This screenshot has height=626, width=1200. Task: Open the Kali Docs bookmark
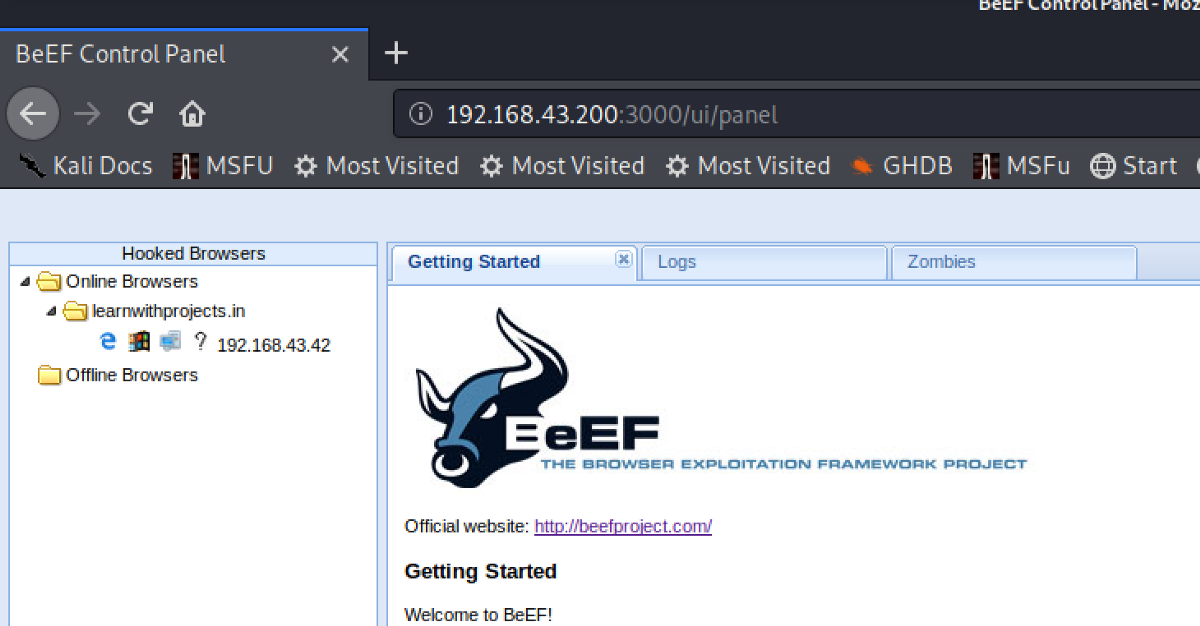85,166
